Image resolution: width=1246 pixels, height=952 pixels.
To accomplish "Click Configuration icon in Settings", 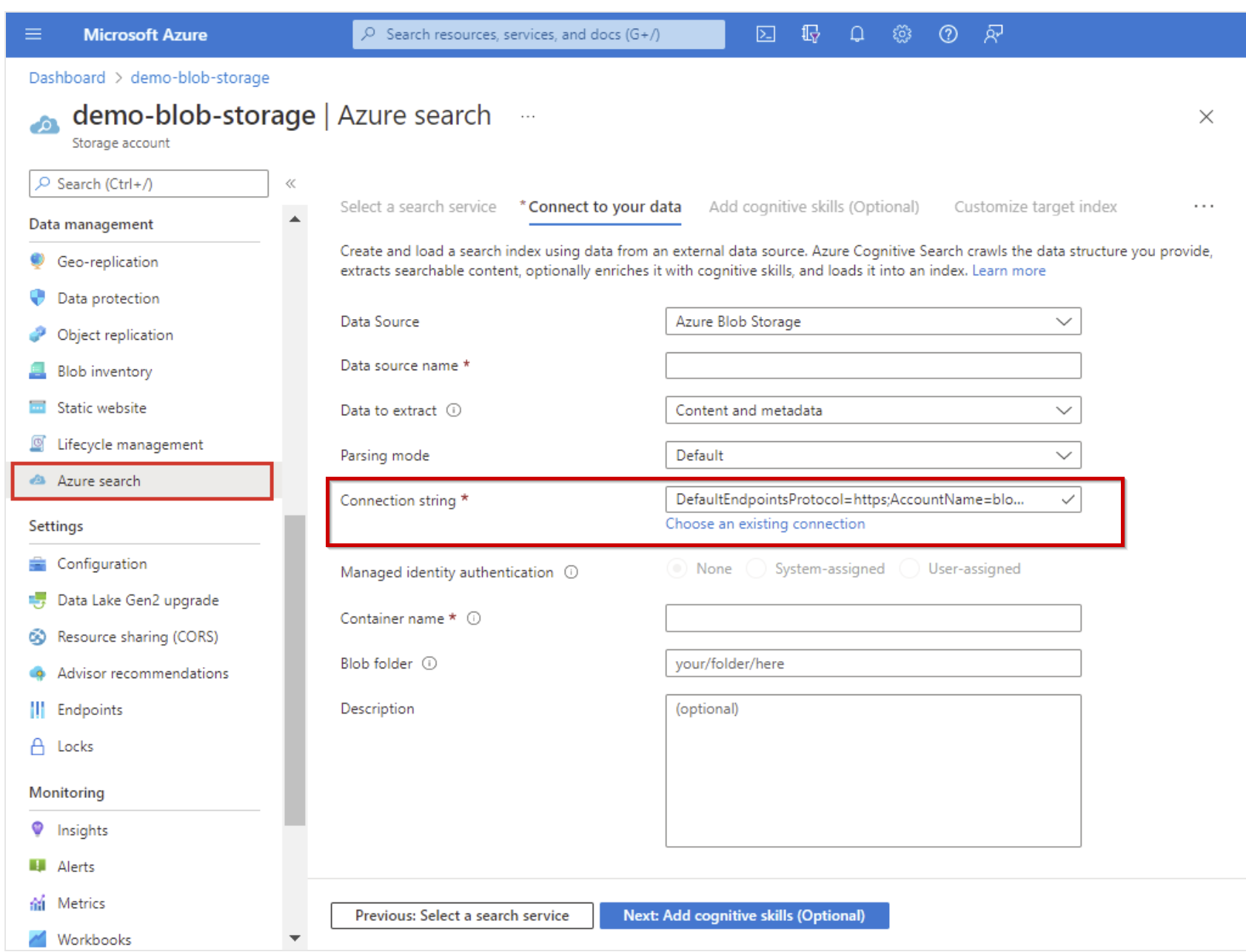I will pyautogui.click(x=37, y=564).
